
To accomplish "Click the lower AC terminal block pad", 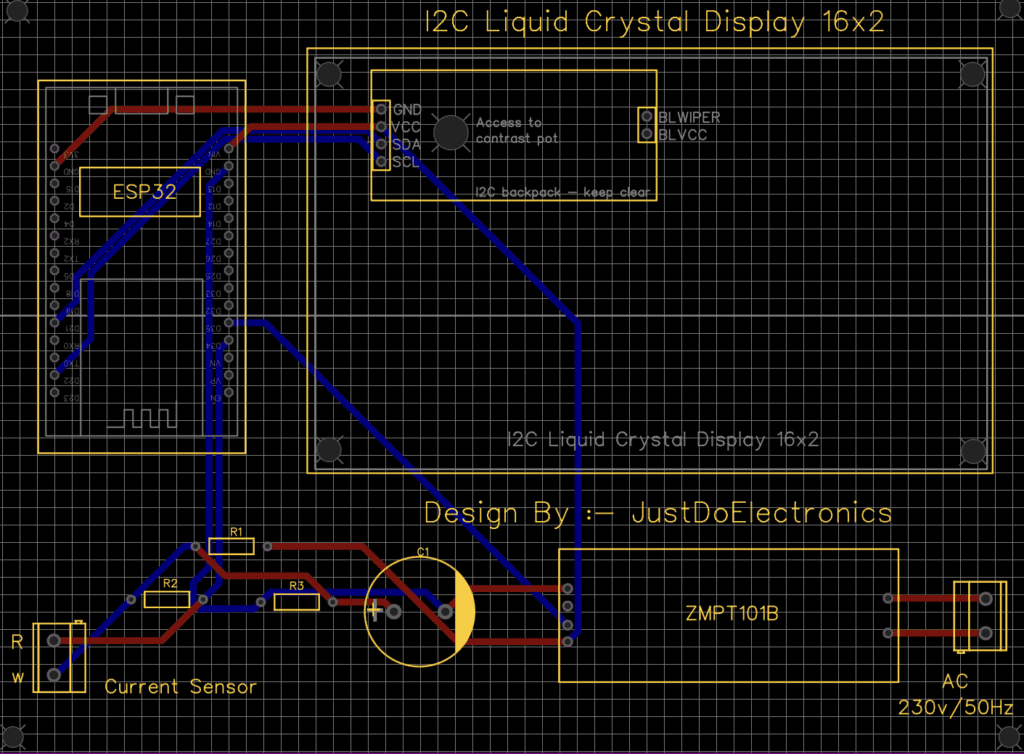I will [985, 633].
